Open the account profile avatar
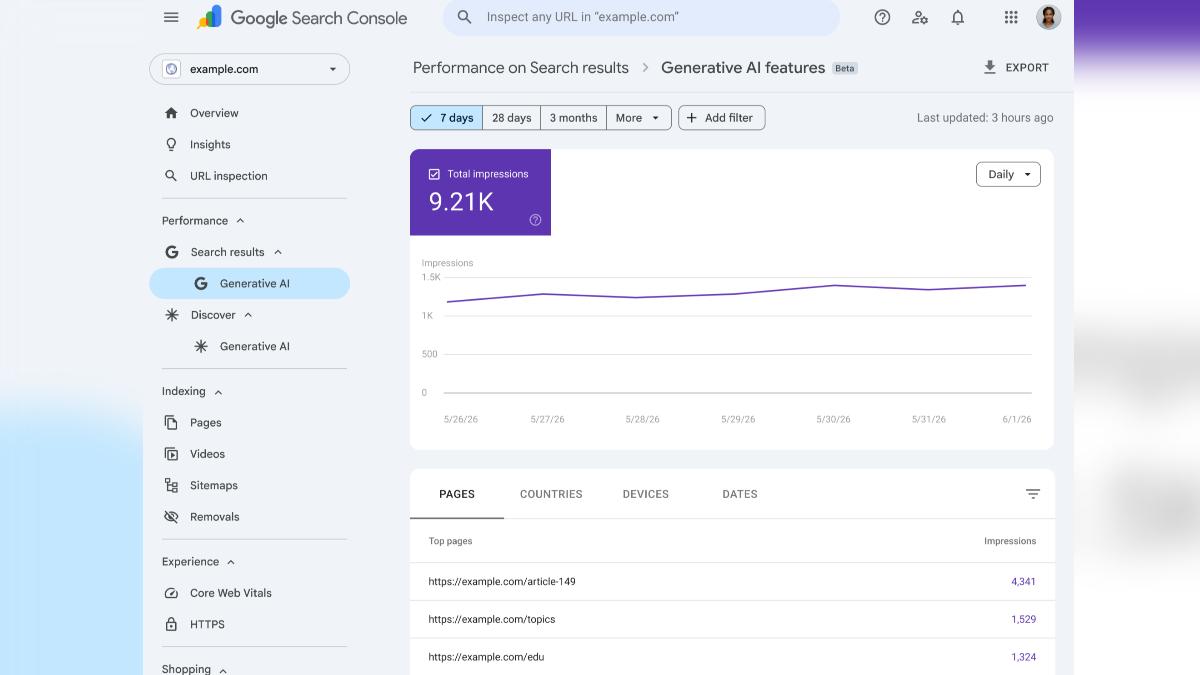Screen dimensions: 1200x675 coord(1048,17)
